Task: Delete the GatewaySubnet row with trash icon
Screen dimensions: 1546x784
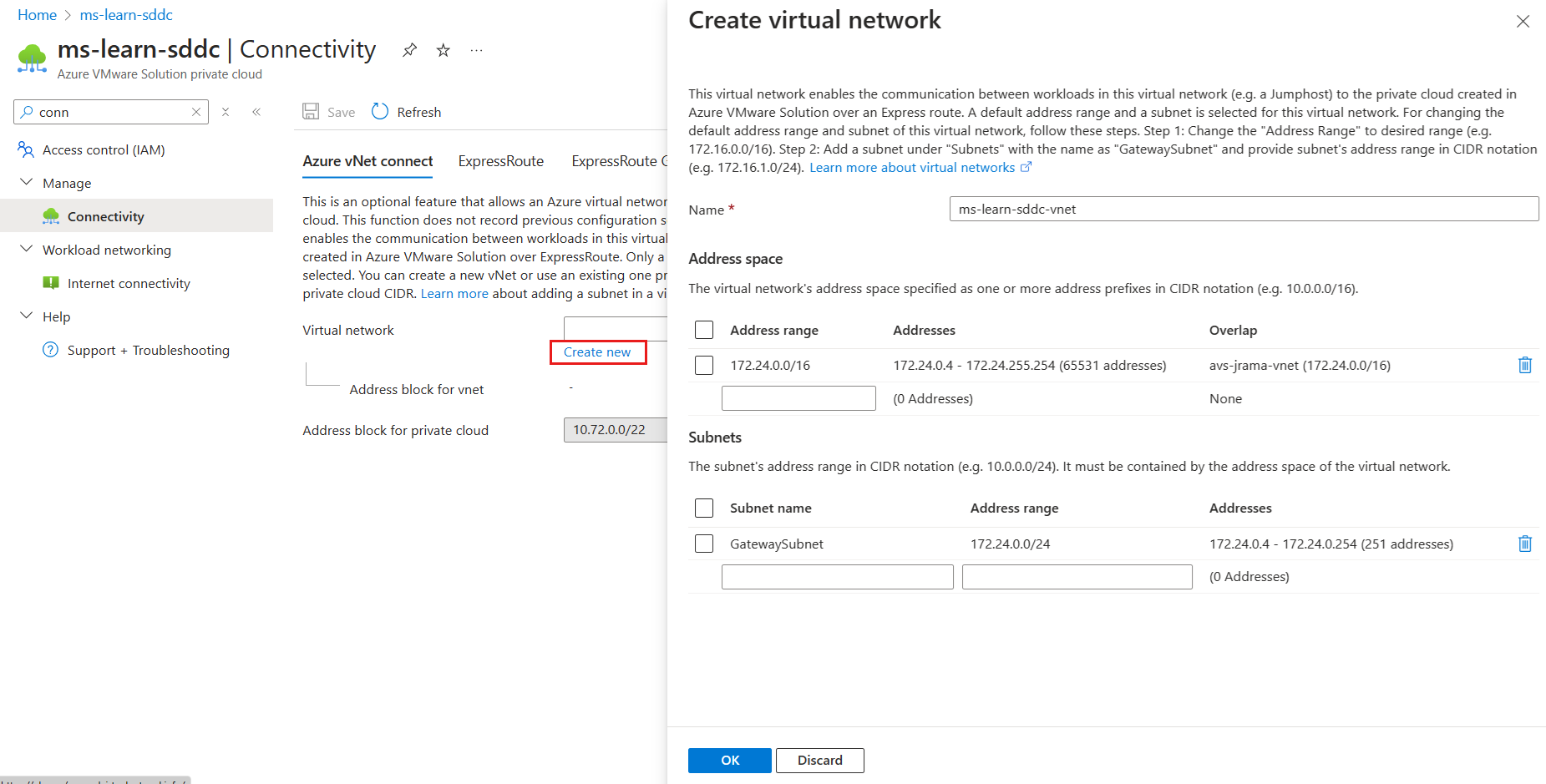Action: (1524, 544)
